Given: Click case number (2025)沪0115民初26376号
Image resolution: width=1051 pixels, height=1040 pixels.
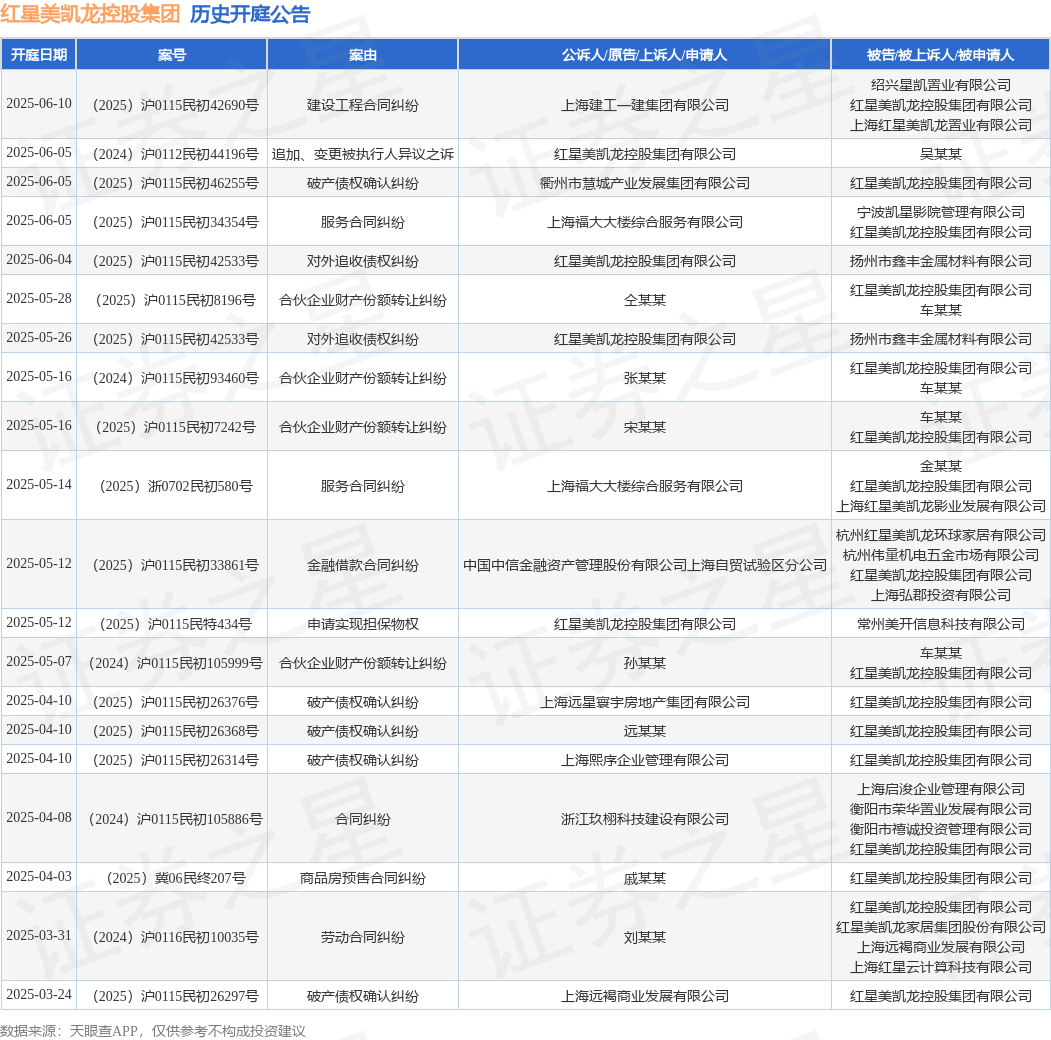Looking at the screenshot, I should (x=176, y=702).
